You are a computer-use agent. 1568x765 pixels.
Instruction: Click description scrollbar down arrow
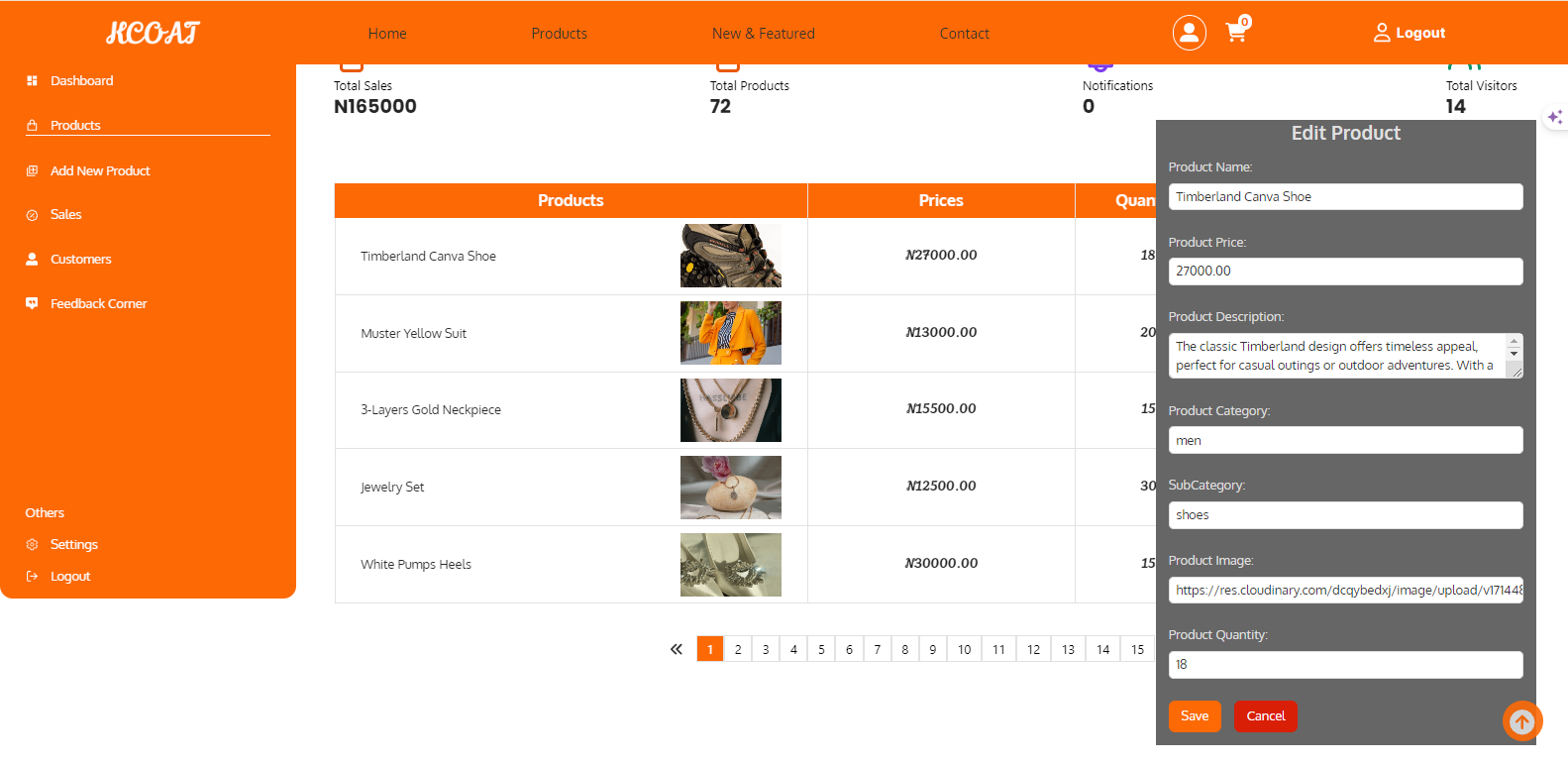pos(1514,354)
